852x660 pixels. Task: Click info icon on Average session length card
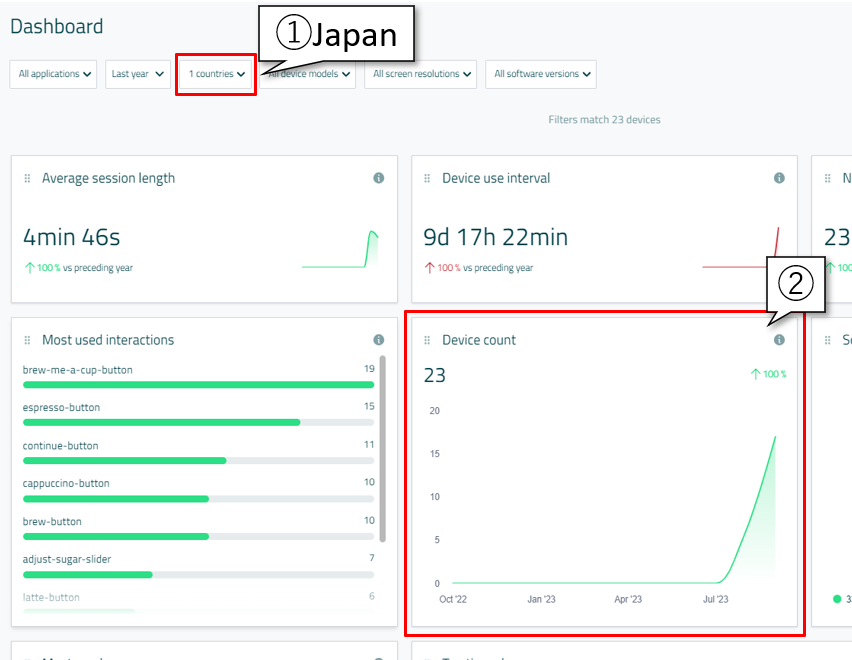[x=379, y=178]
